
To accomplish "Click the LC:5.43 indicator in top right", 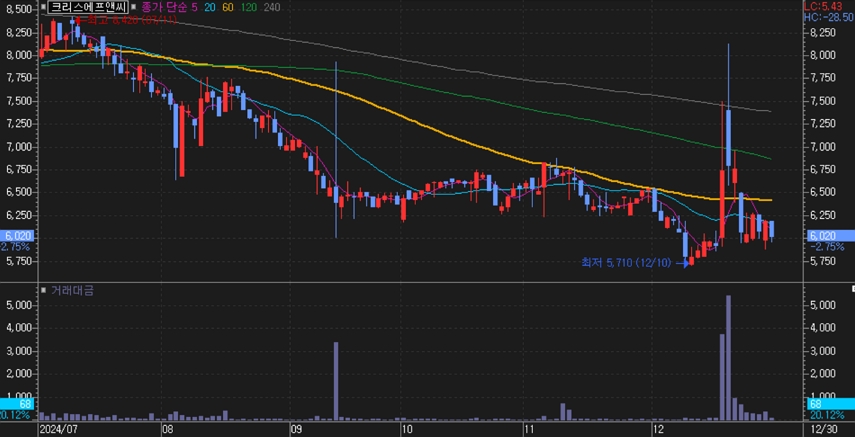I will [x=827, y=6].
